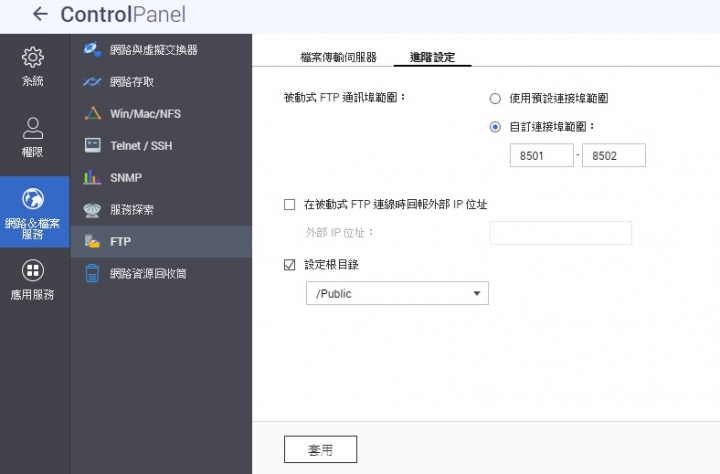
Task: Switch to the 檔案傳輸伺服器 tab
Action: (338, 57)
